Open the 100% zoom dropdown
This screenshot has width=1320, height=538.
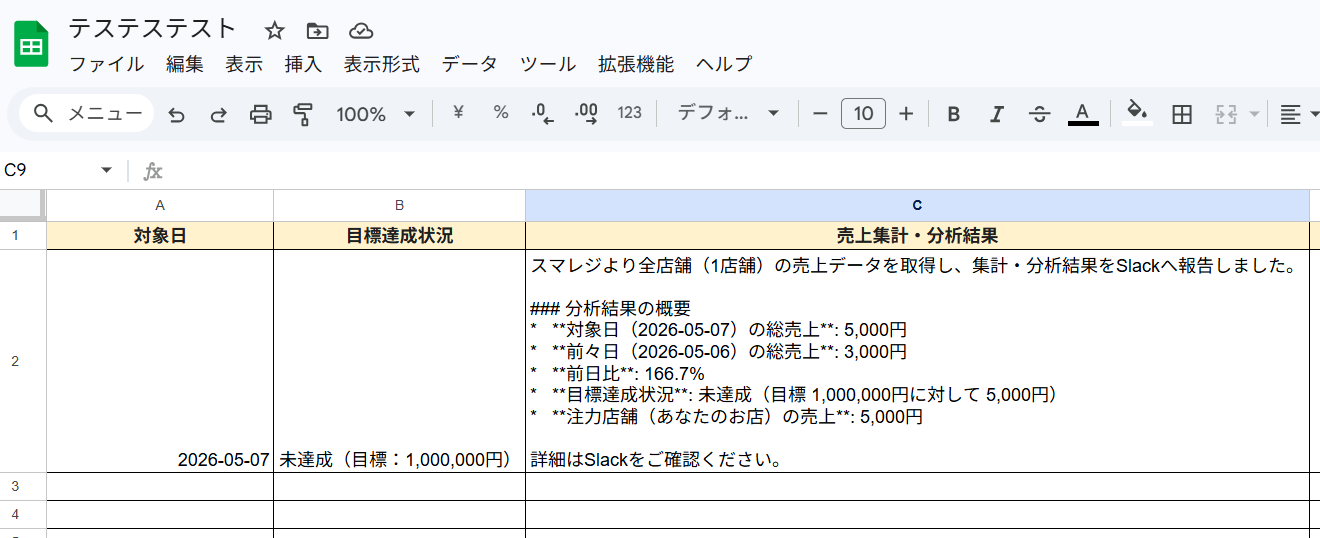[375, 114]
